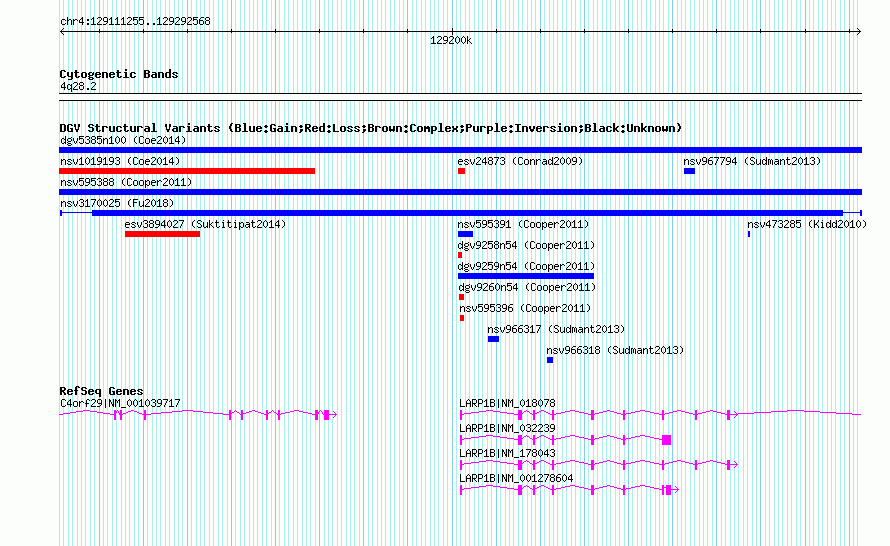Select the nsv967794 (Sudmant2013) blue marker
The image size is (890, 546).
click(x=689, y=171)
